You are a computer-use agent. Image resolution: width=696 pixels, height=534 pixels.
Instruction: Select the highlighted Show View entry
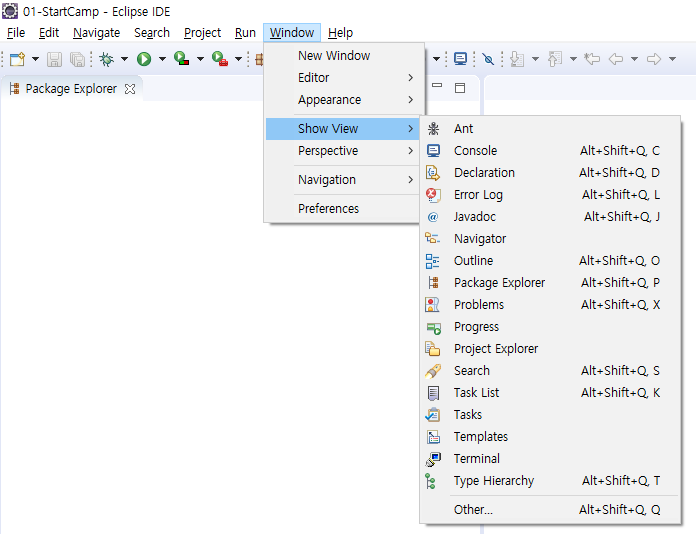342,129
